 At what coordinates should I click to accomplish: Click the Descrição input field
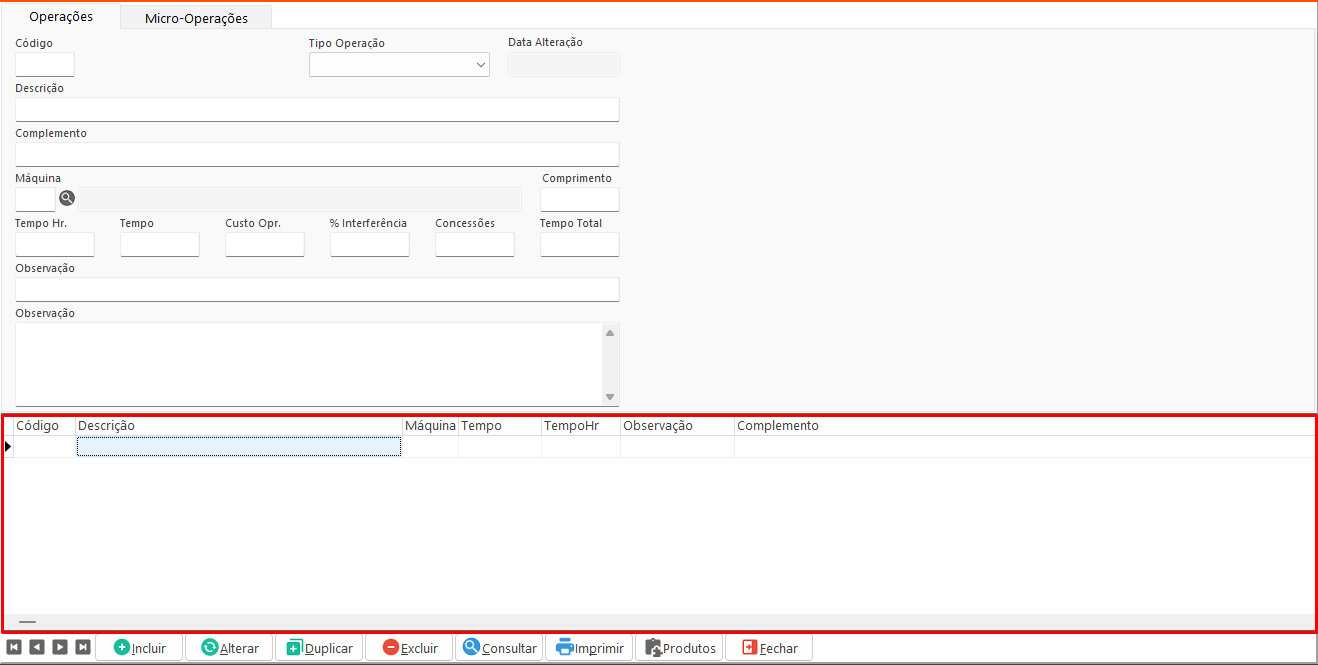[317, 109]
